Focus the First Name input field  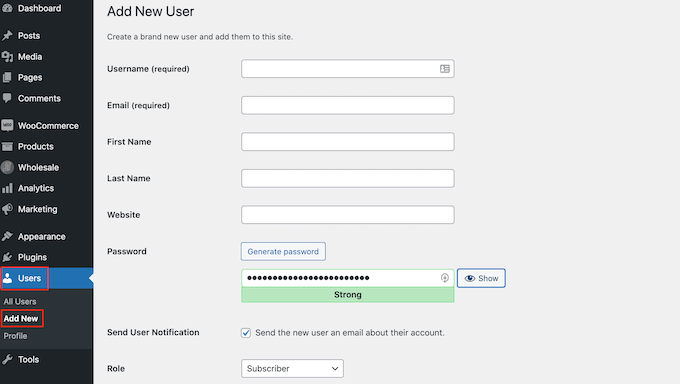[x=348, y=141]
